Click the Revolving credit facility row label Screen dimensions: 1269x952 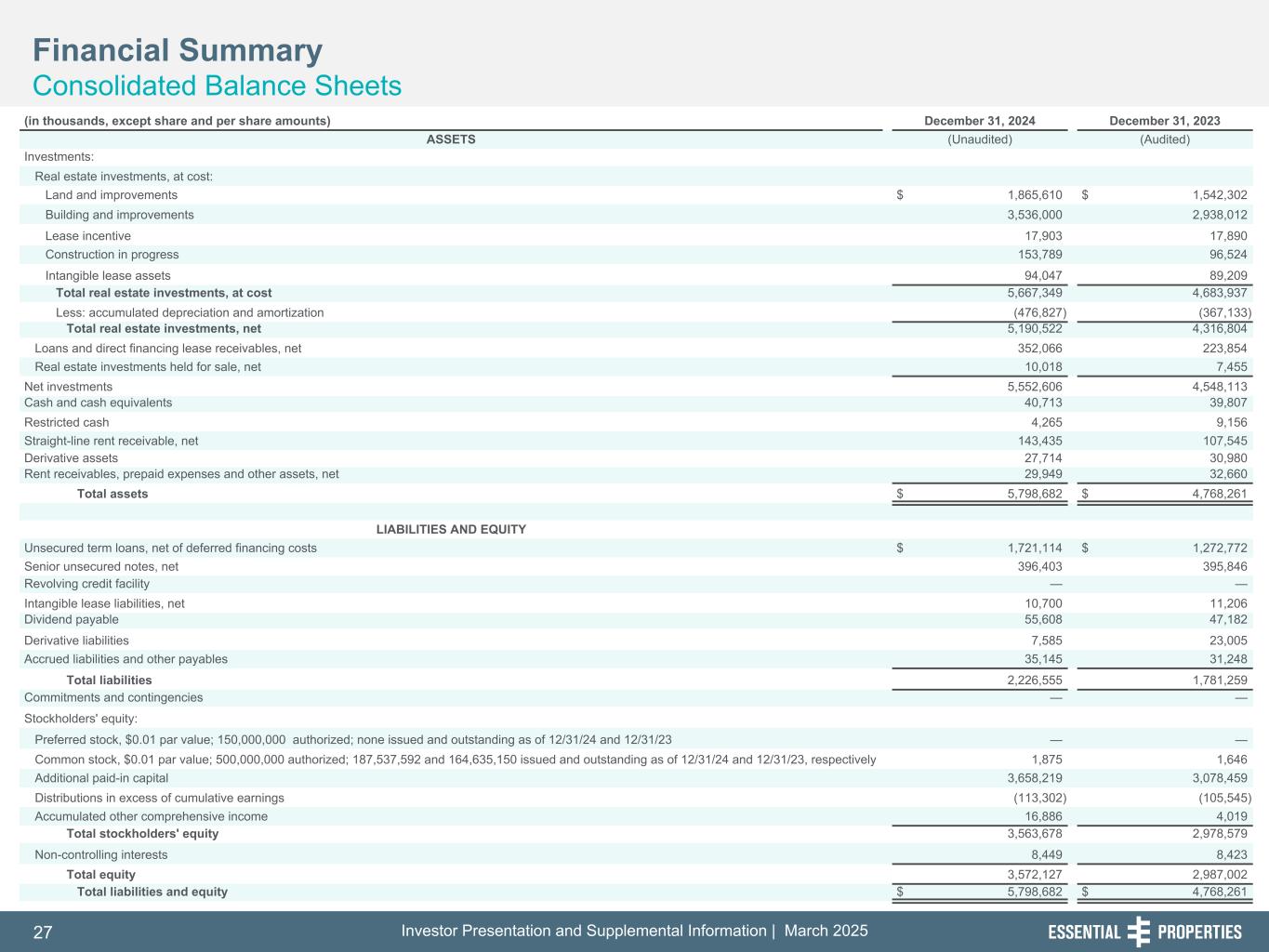click(x=86, y=584)
